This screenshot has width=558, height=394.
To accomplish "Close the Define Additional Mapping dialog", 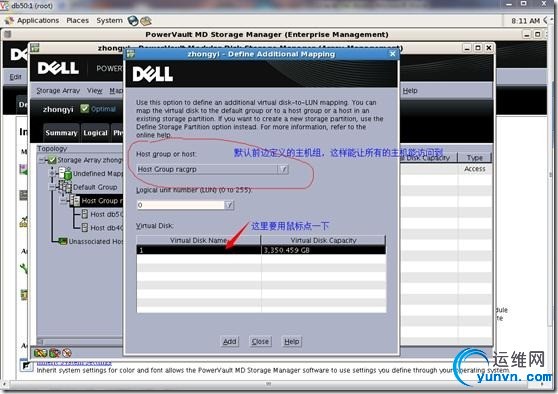I will point(392,54).
